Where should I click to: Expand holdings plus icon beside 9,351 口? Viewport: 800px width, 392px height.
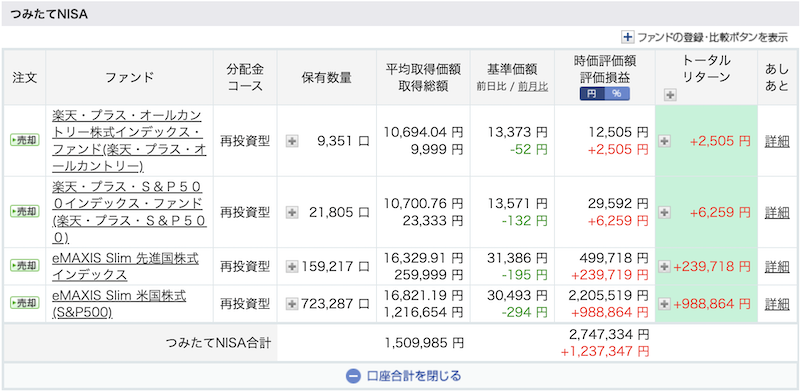point(292,141)
